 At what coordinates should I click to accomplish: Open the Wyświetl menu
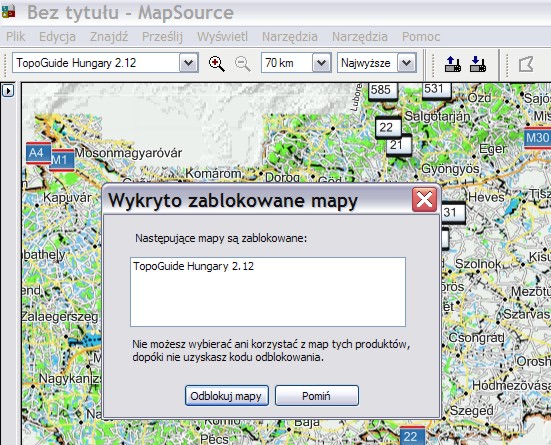(x=222, y=37)
